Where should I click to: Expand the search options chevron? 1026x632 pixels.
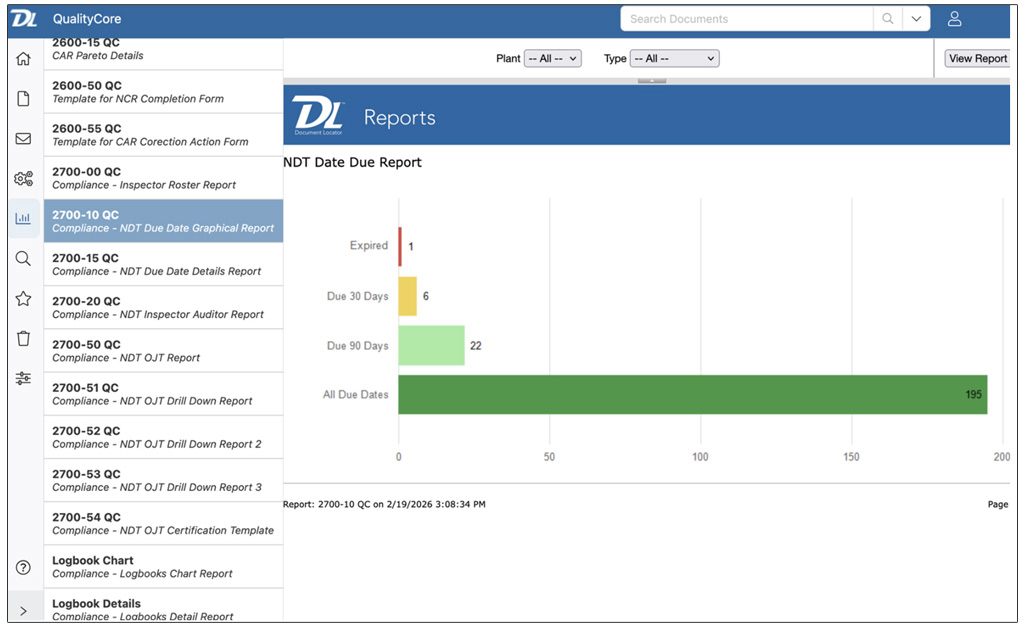[916, 18]
